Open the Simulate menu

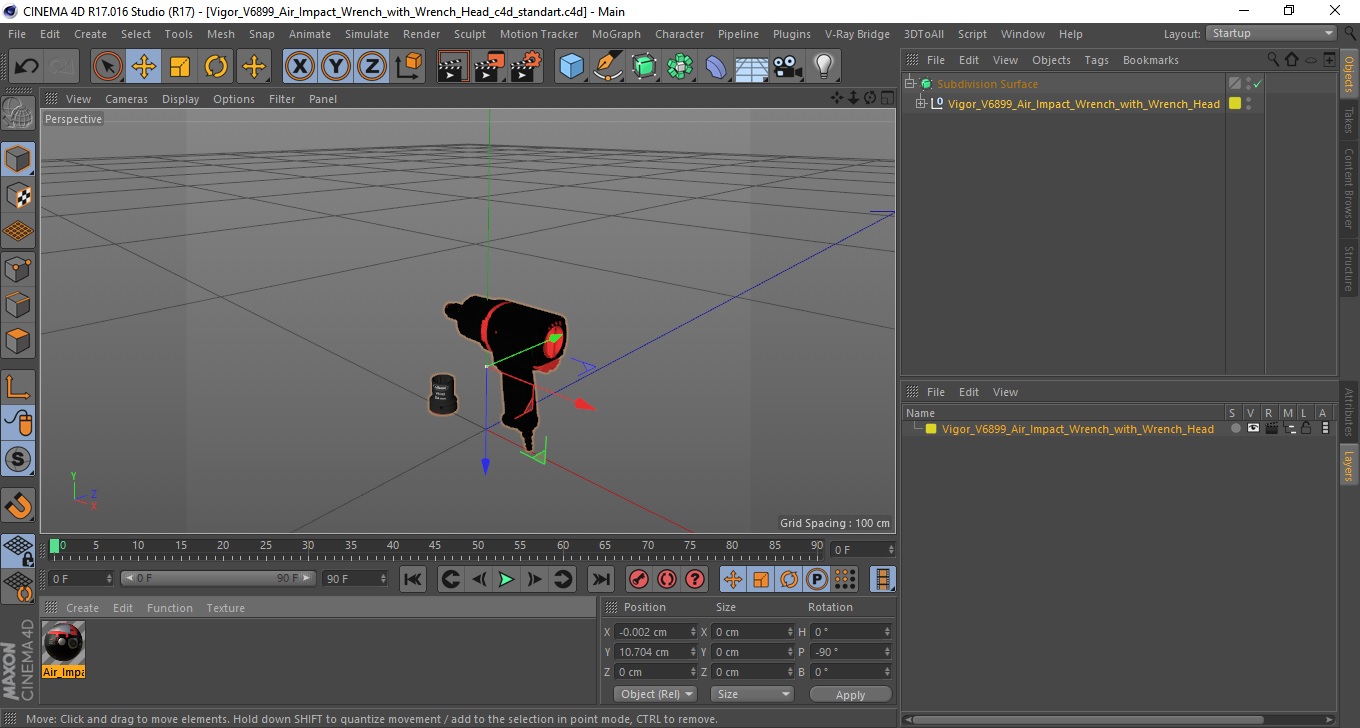point(366,34)
